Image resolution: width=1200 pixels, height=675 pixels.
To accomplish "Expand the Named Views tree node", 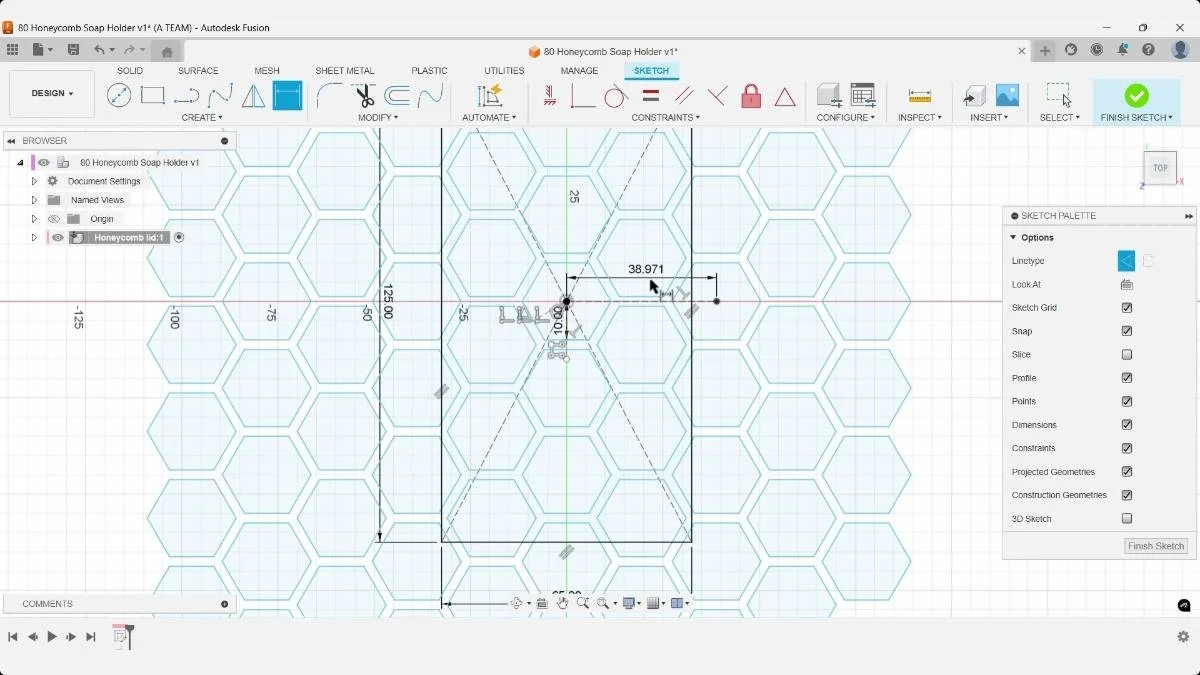I will point(34,200).
